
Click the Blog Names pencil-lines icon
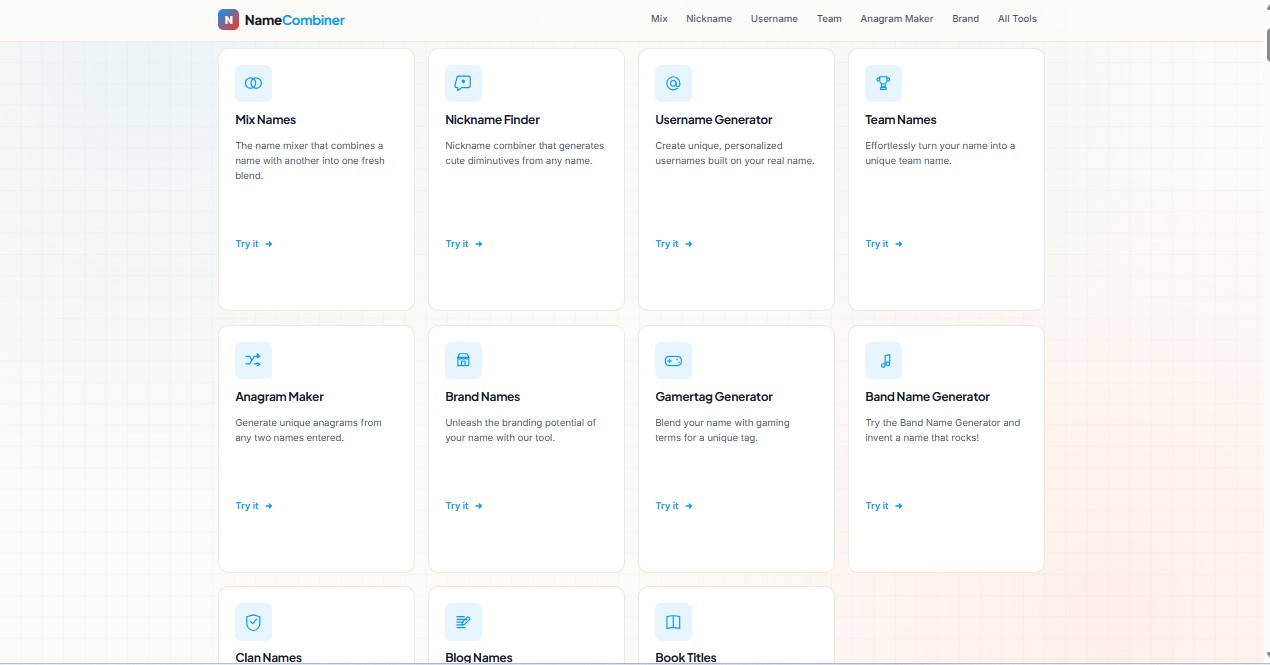[x=463, y=622]
